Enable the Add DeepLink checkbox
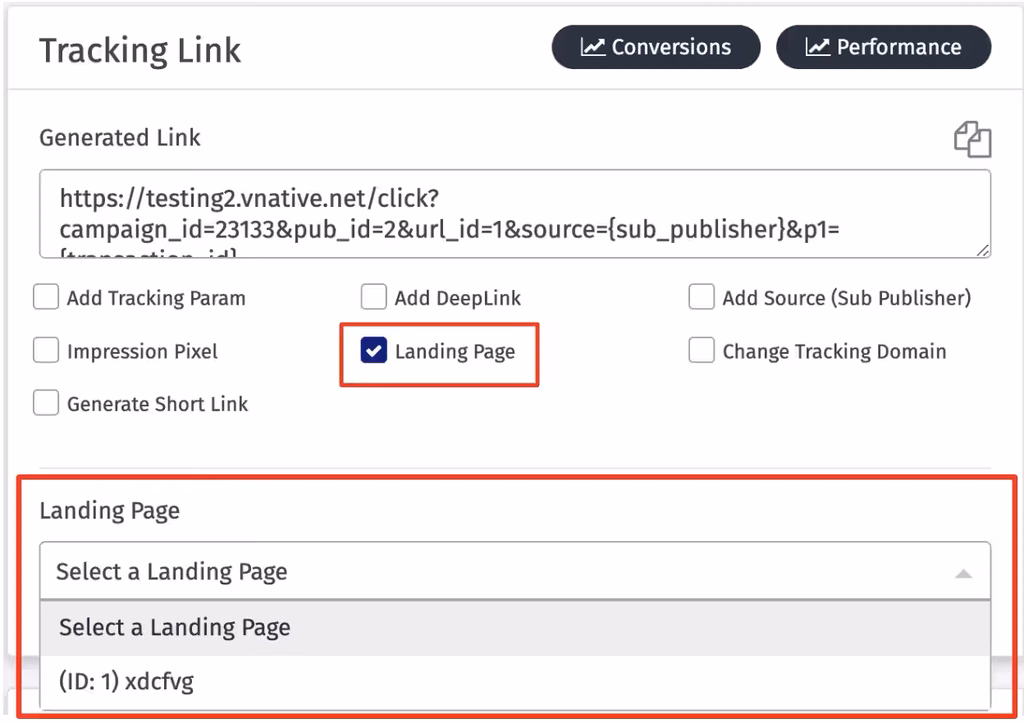Screen dimensions: 1024x724 pyautogui.click(x=374, y=297)
